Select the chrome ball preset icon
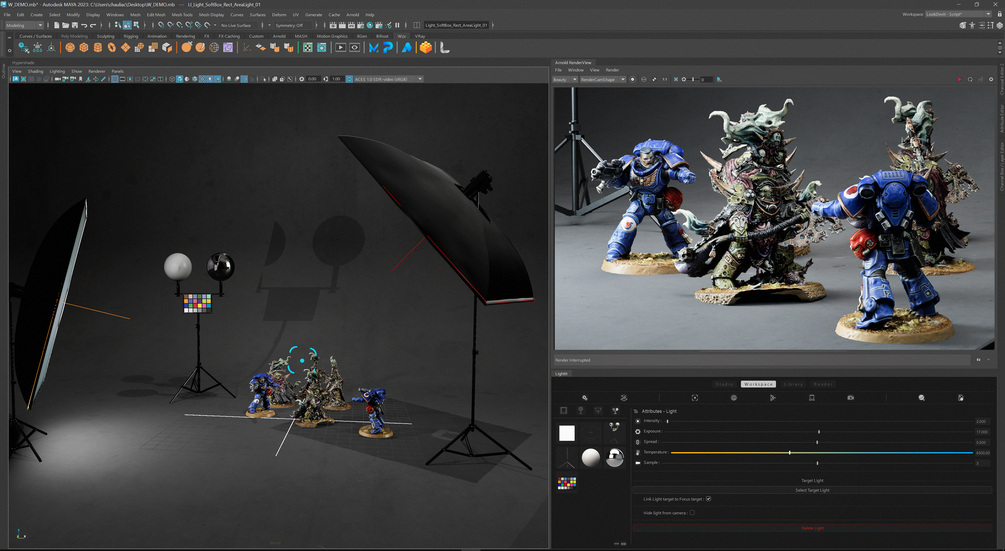Screen dimensions: 1005x551 pos(615,459)
